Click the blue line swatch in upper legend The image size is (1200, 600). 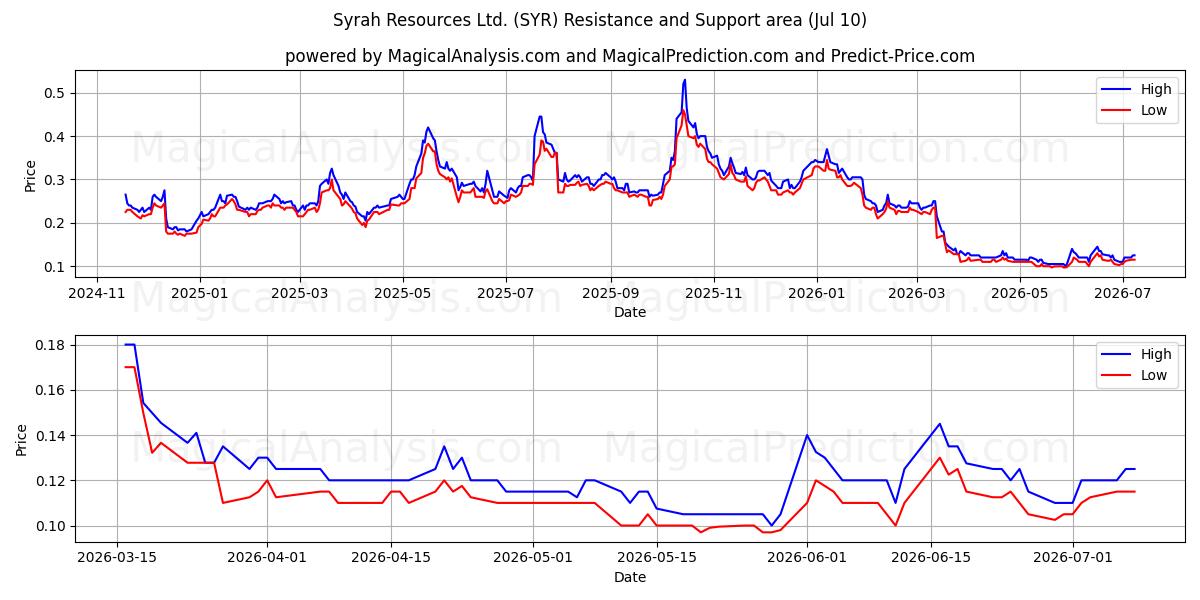pyautogui.click(x=1118, y=90)
